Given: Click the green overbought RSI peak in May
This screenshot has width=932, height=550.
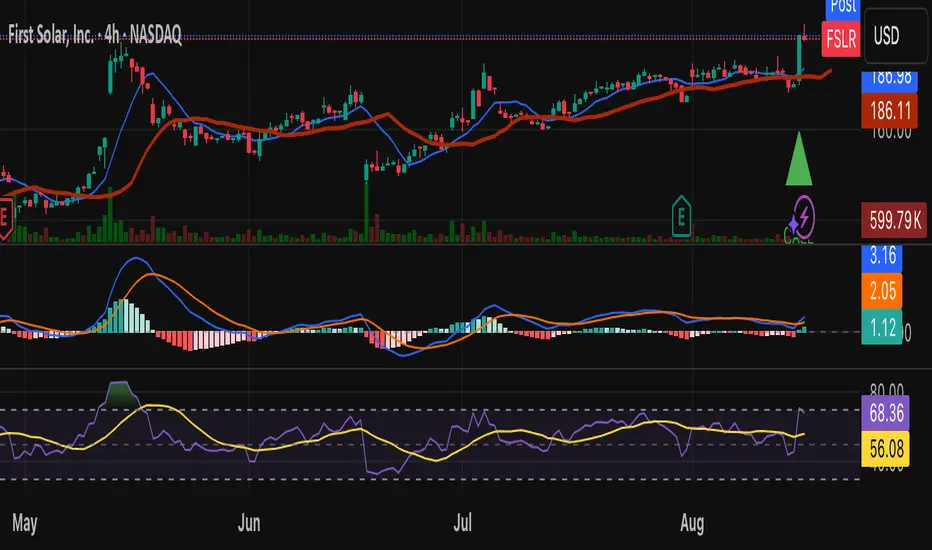Looking at the screenshot, I should point(120,392).
